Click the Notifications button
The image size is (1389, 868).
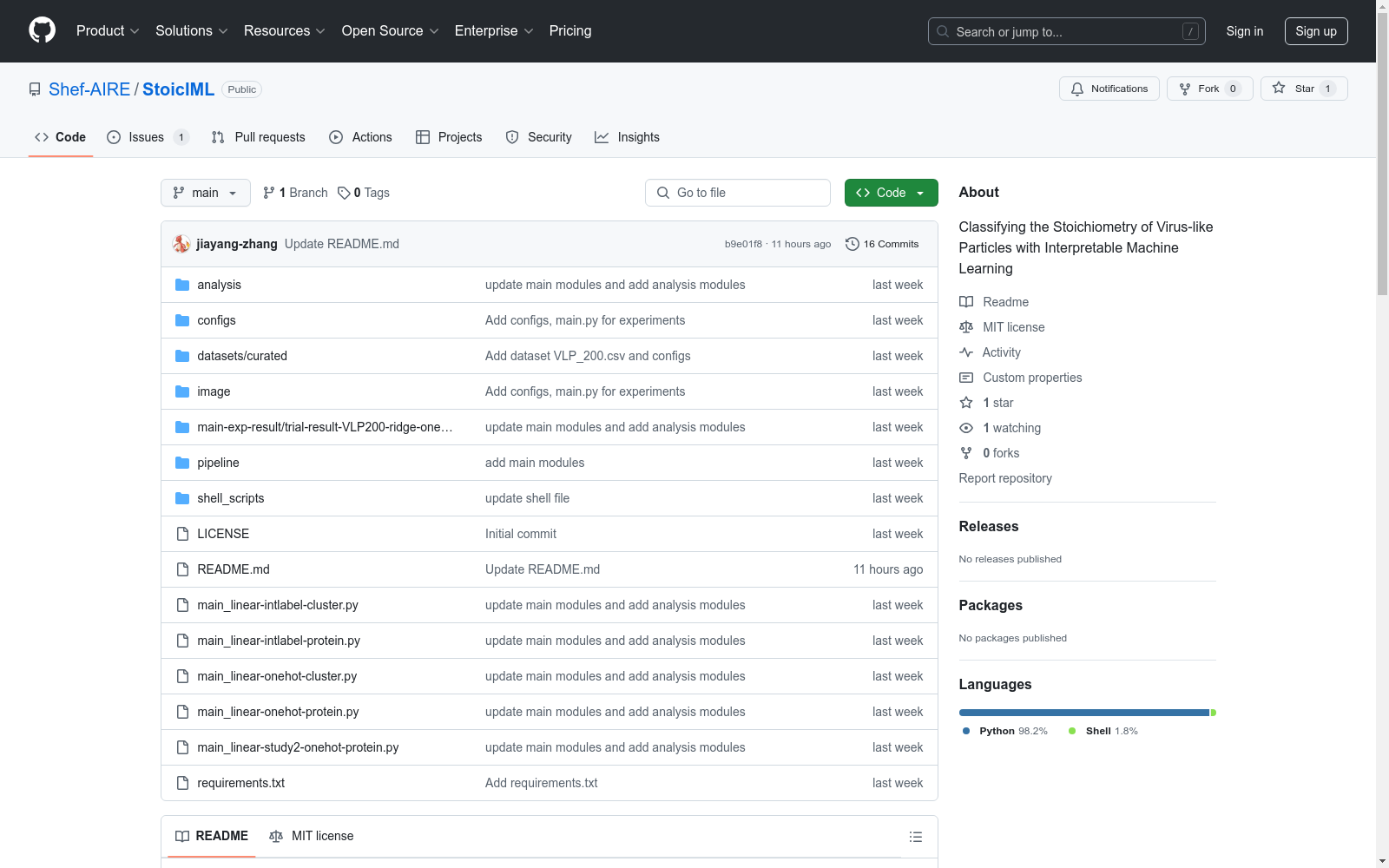click(x=1109, y=89)
